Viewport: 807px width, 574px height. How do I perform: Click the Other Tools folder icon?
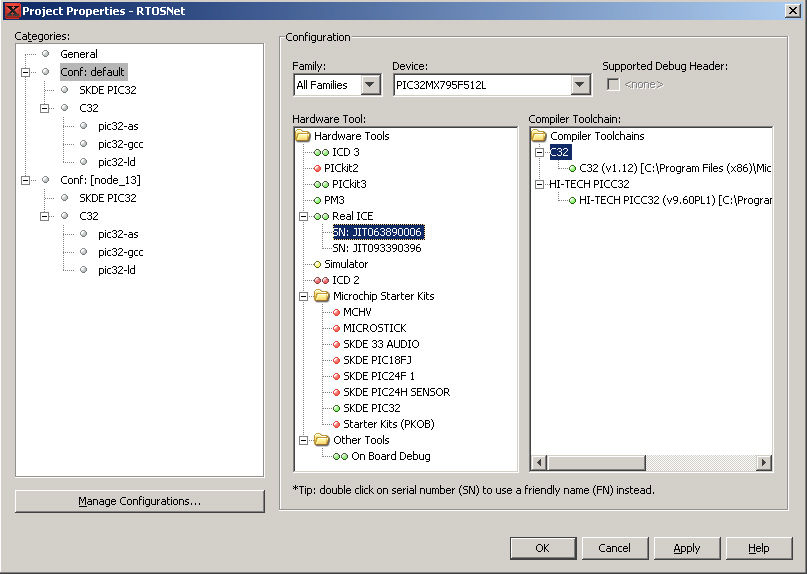(x=321, y=440)
